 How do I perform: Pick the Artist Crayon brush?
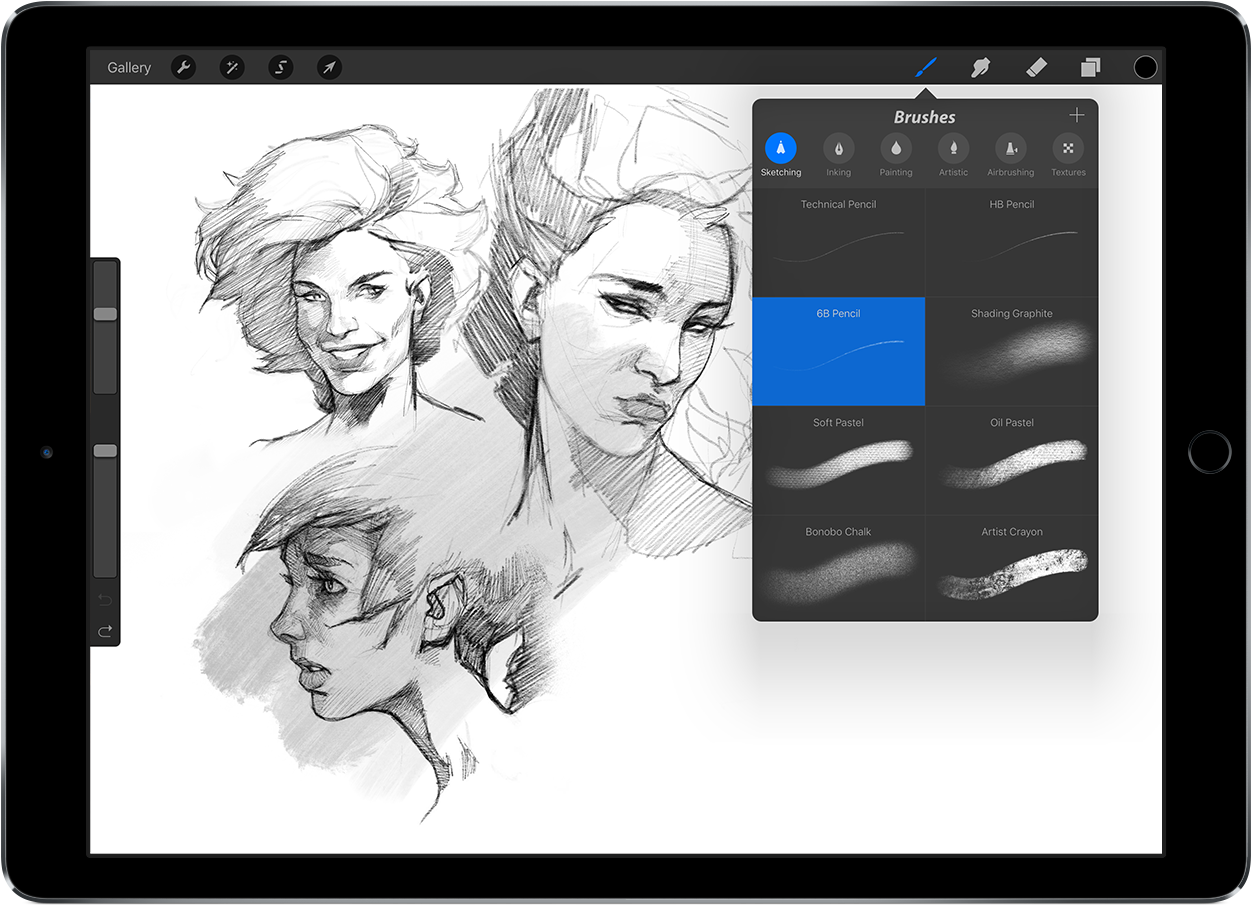click(1011, 568)
